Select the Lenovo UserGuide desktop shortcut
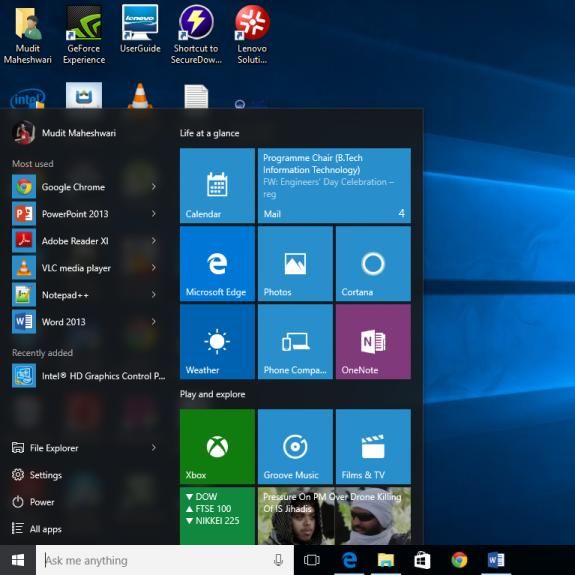 point(140,29)
